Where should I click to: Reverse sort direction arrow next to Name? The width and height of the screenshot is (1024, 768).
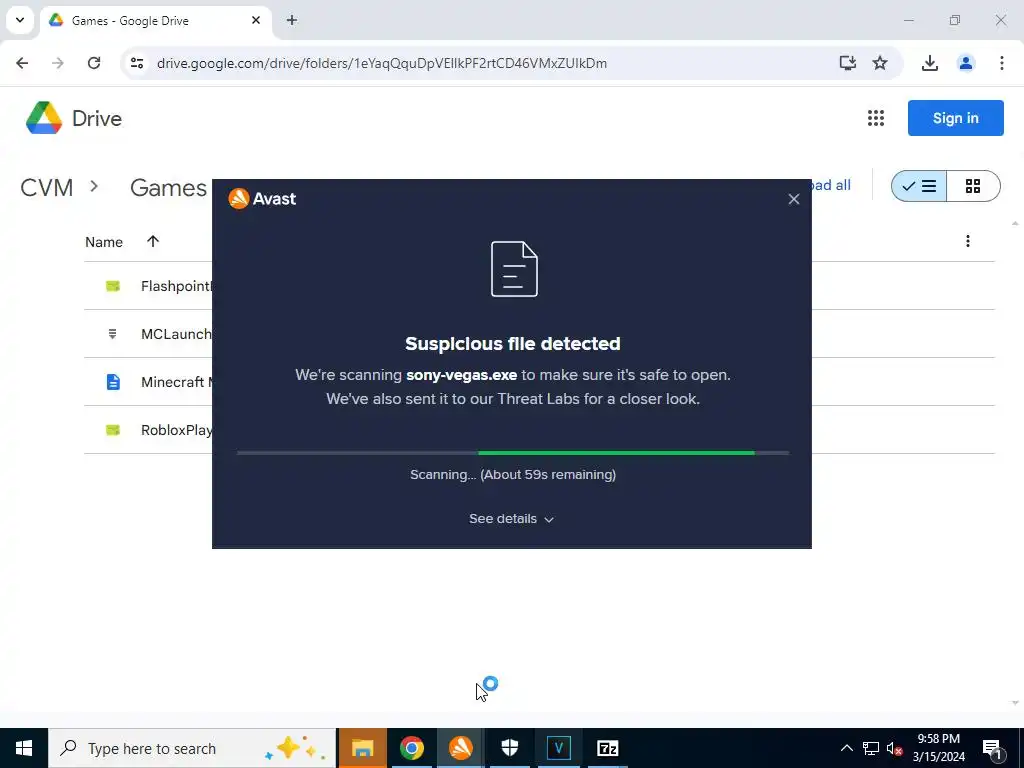point(153,242)
